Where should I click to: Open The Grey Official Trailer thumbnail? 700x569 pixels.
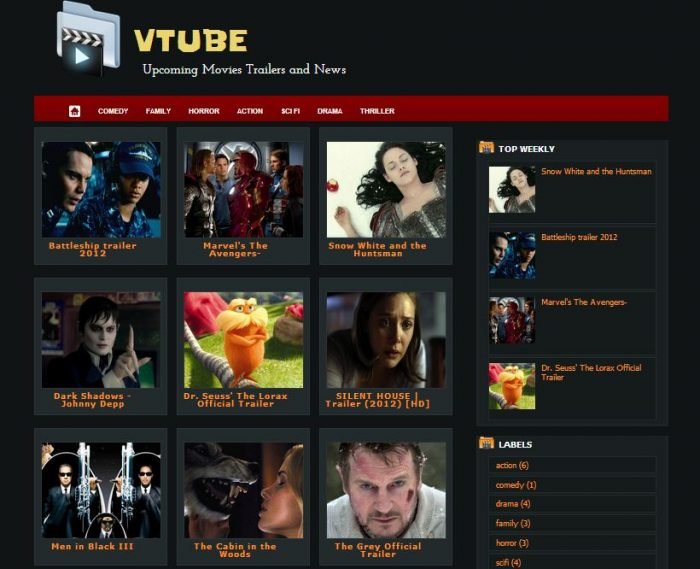[x=386, y=490]
